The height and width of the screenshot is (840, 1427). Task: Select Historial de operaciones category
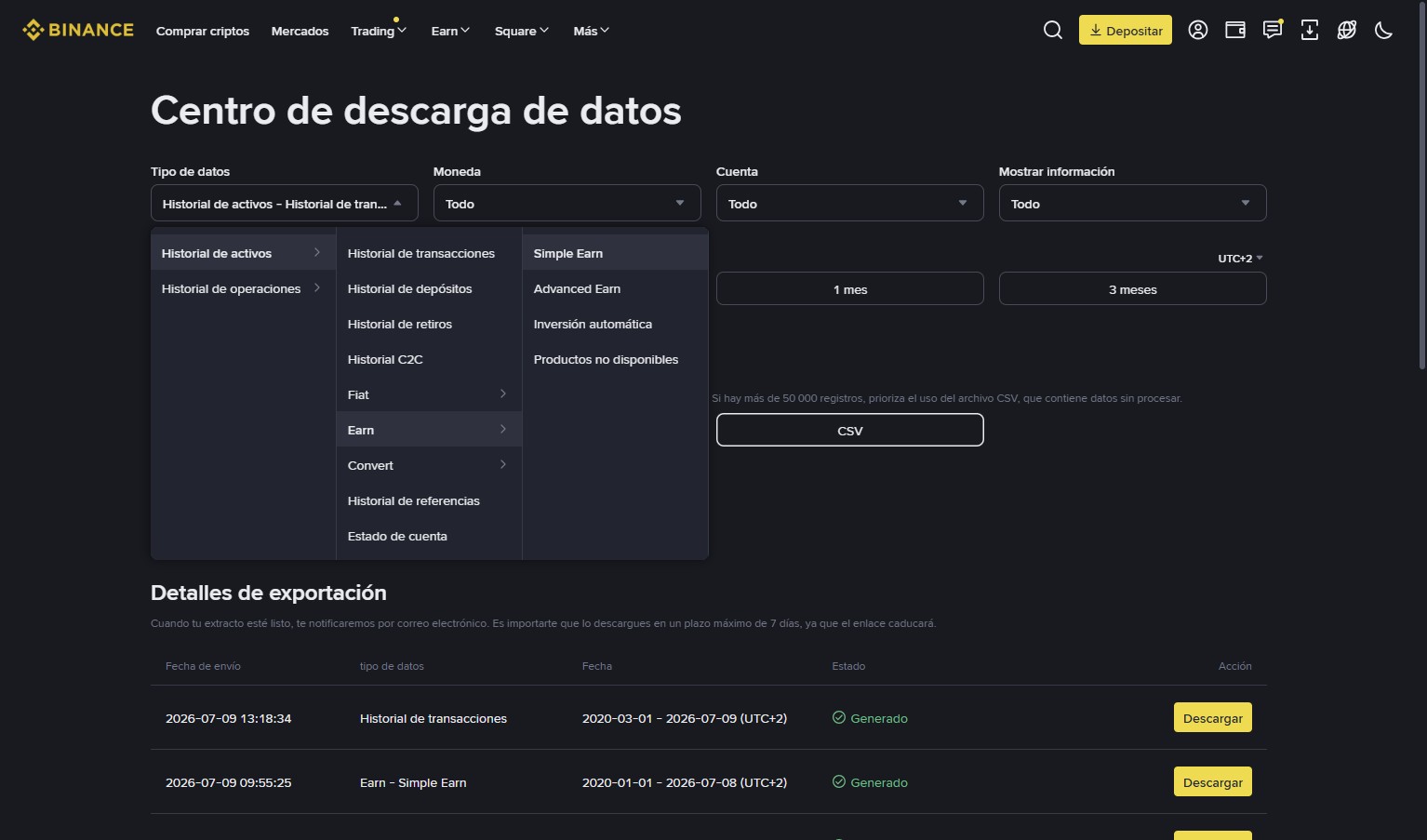pyautogui.click(x=243, y=288)
